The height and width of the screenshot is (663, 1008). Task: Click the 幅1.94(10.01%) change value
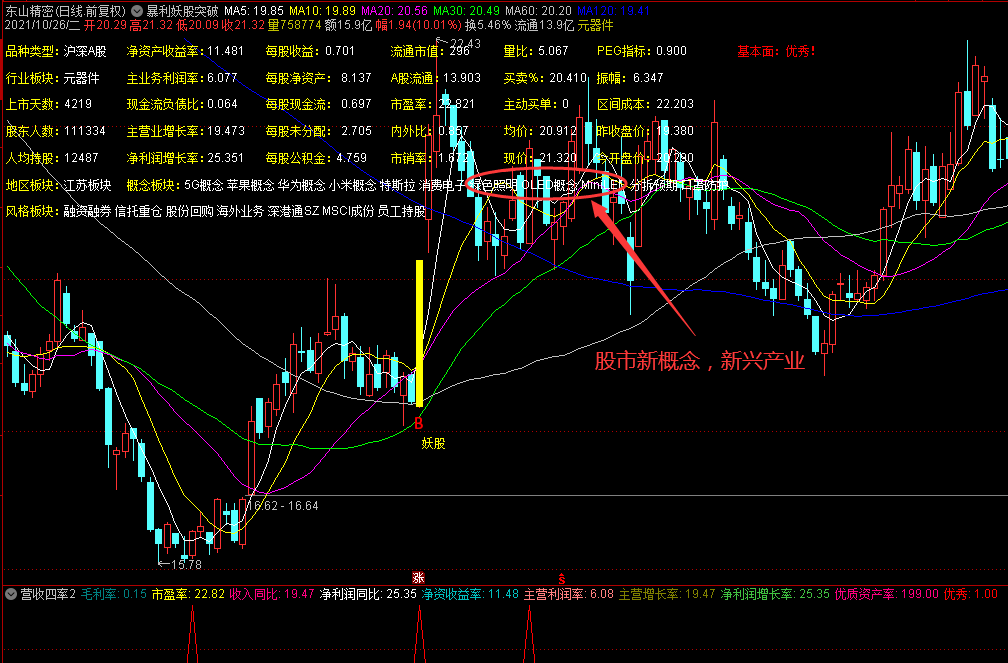tap(418, 25)
